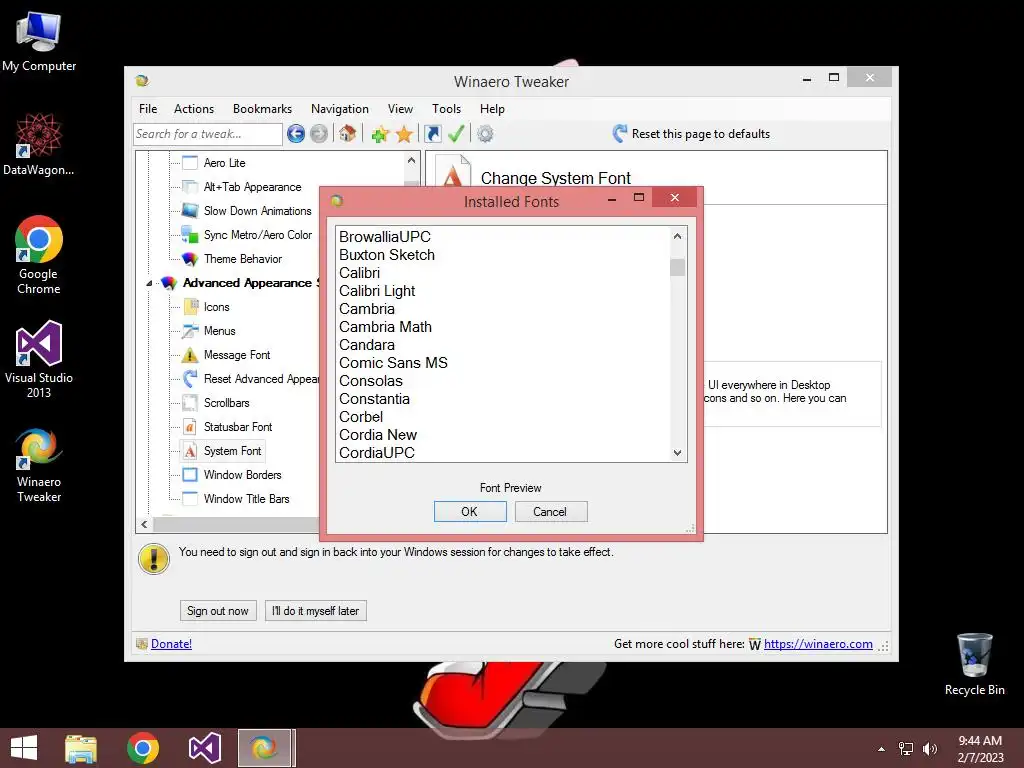Image resolution: width=1024 pixels, height=768 pixels.
Task: Open the Help menu
Action: pyautogui.click(x=492, y=109)
